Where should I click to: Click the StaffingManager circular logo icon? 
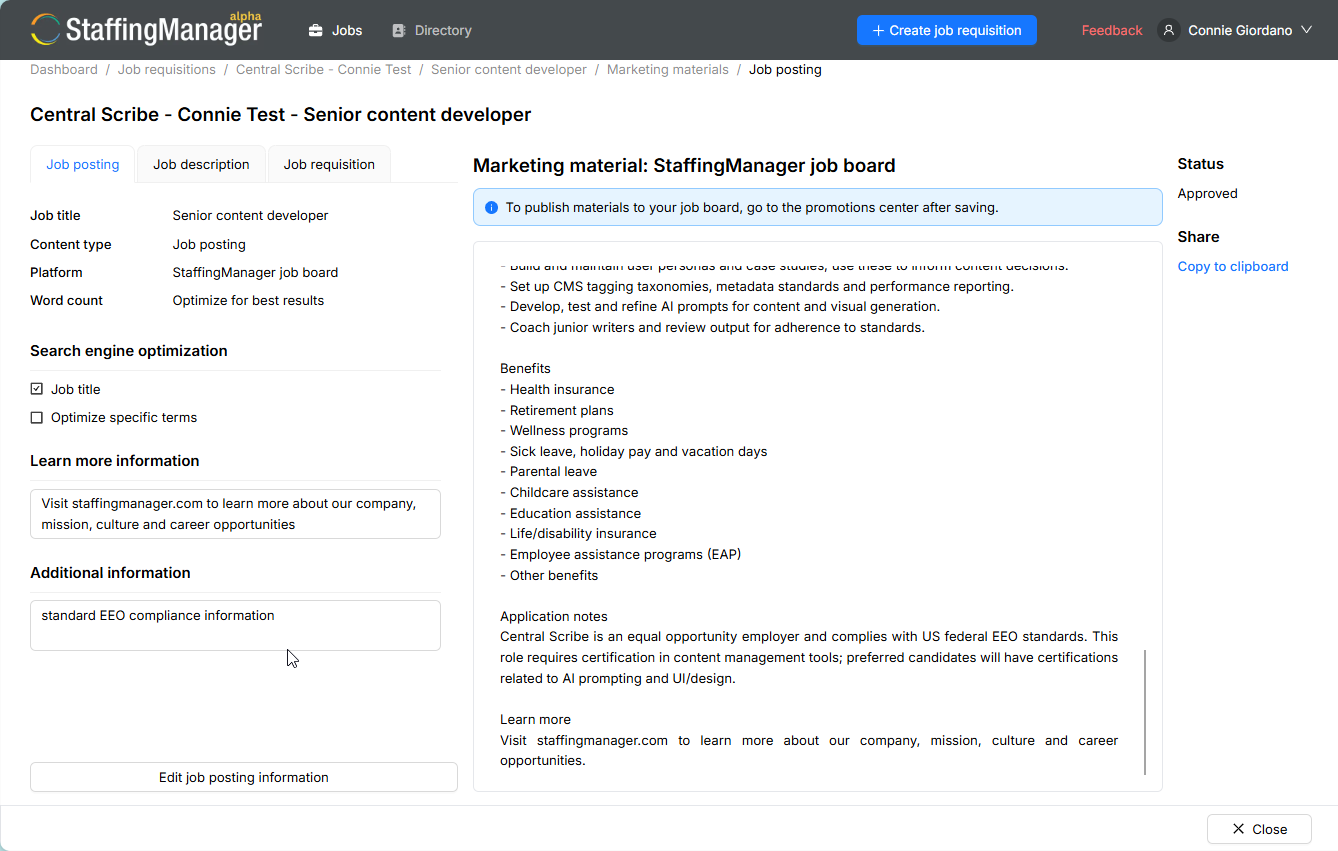pos(45,29)
